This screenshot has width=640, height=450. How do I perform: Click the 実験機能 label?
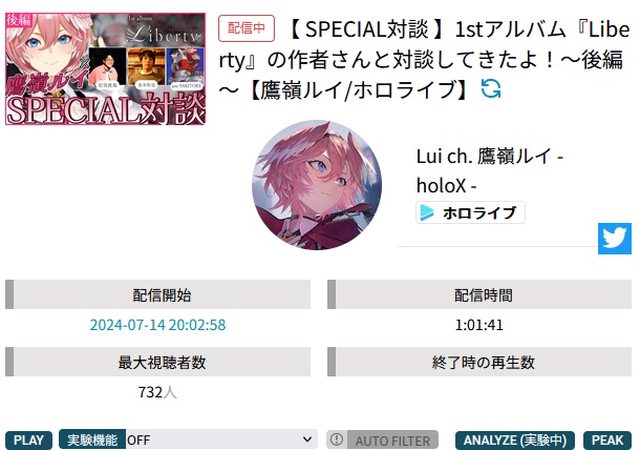click(x=92, y=440)
